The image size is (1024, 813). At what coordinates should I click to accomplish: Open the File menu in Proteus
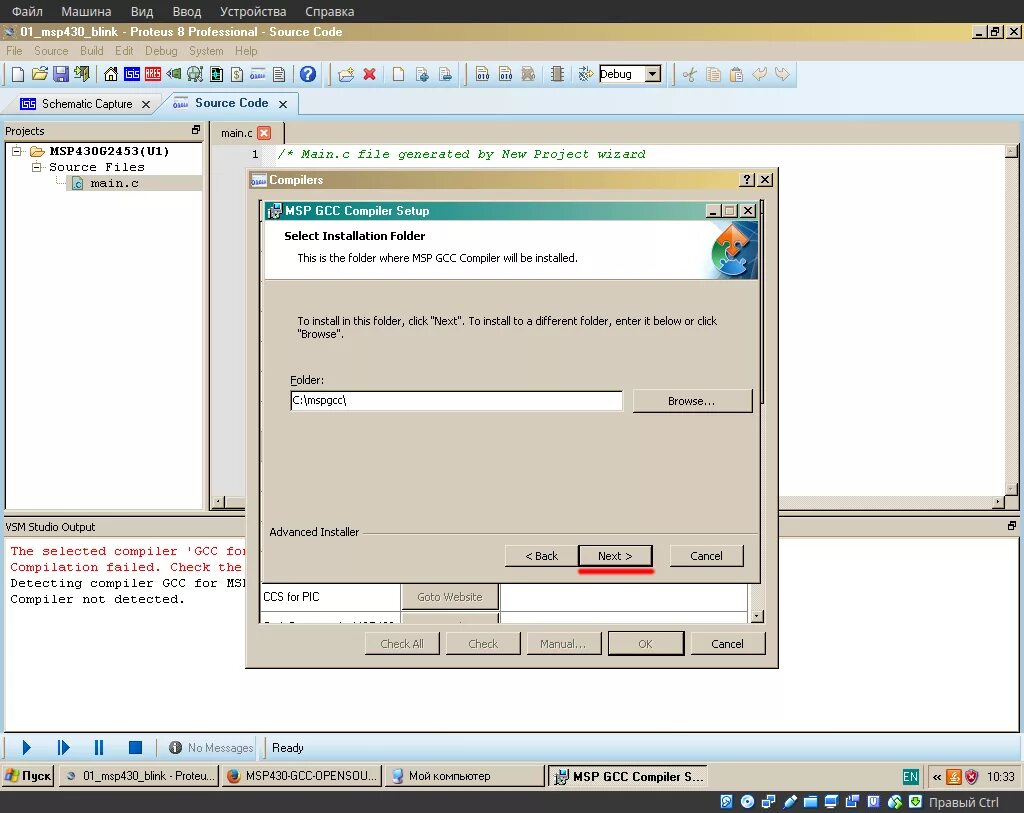[14, 51]
